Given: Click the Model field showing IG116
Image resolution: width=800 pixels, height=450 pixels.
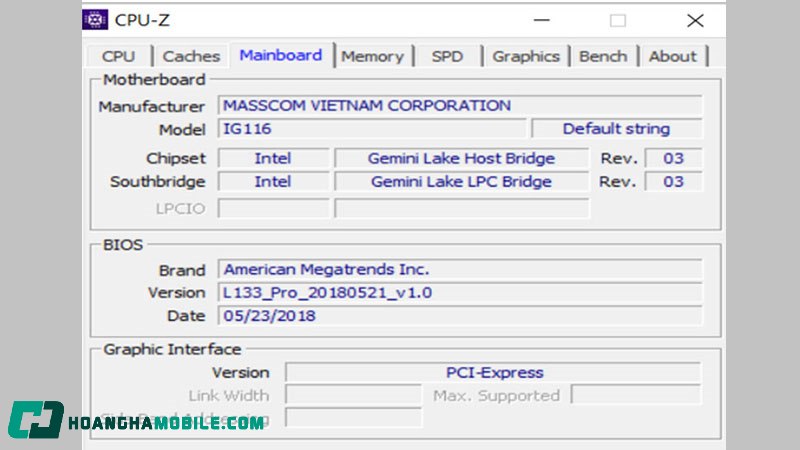Looking at the screenshot, I should click(x=371, y=128).
